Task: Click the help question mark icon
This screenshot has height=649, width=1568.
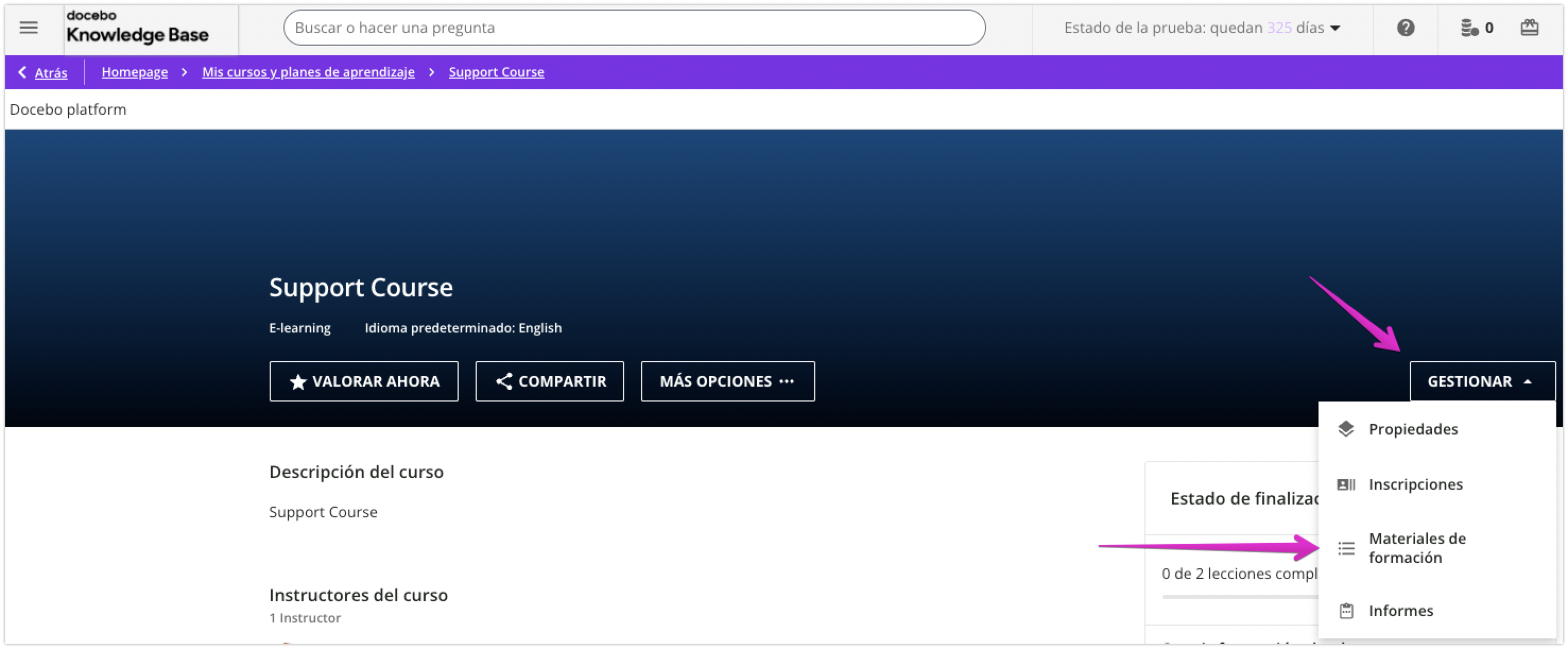Action: point(1405,28)
